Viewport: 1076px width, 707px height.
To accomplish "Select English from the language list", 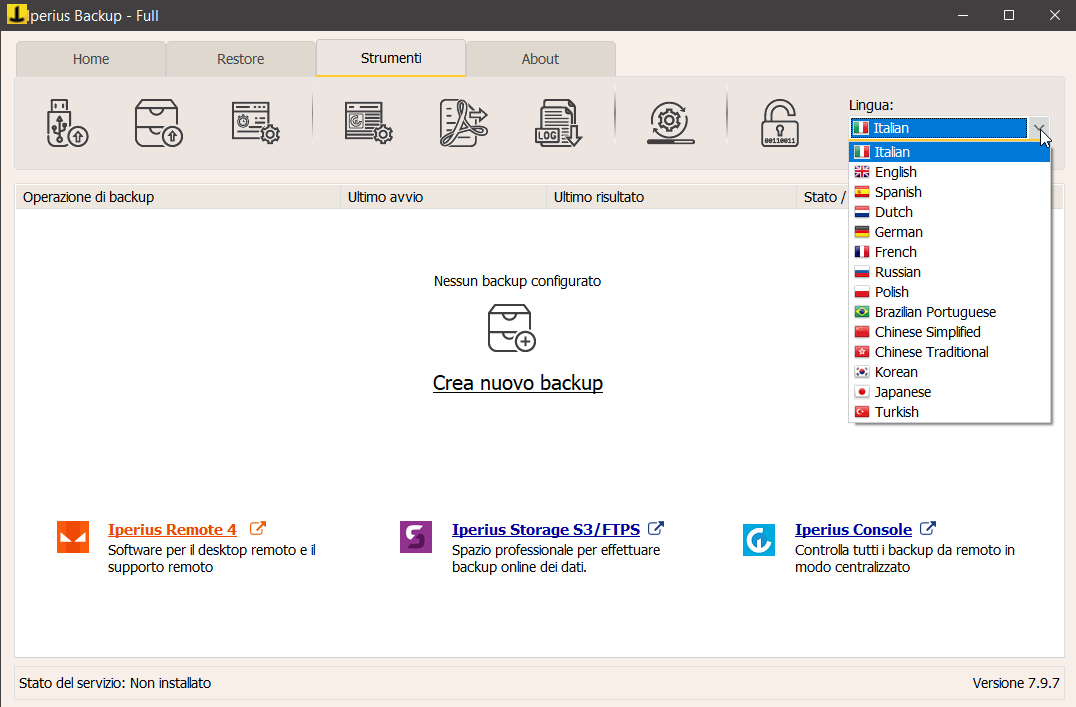I will [950, 172].
